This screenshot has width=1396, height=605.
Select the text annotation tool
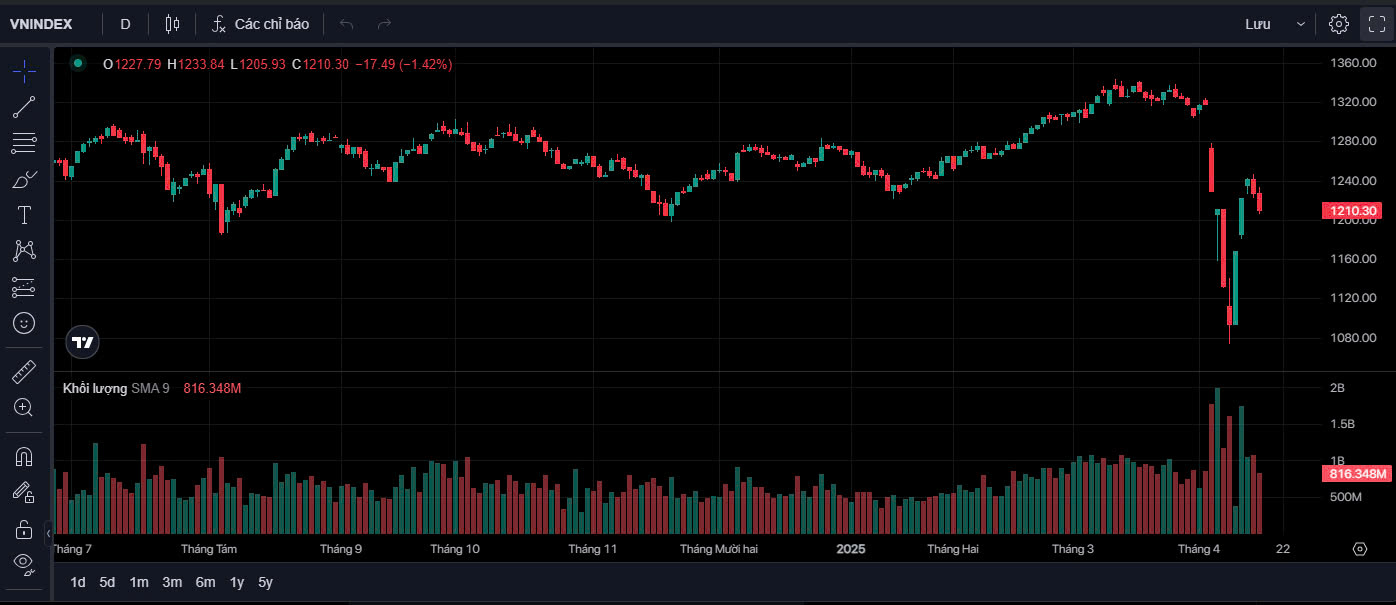pyautogui.click(x=24, y=215)
